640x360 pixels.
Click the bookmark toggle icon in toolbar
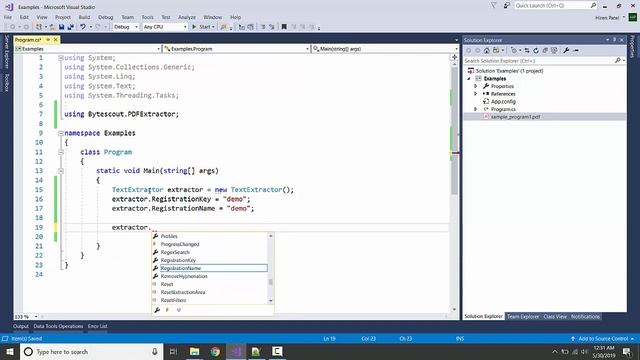284,27
